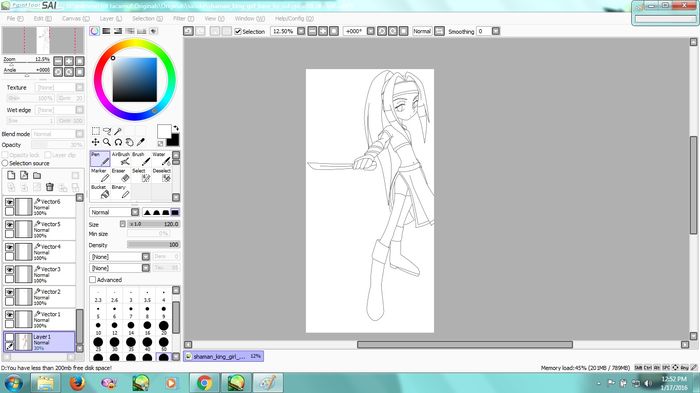700x393 pixels.
Task: Select the Pen tool
Action: click(100, 159)
